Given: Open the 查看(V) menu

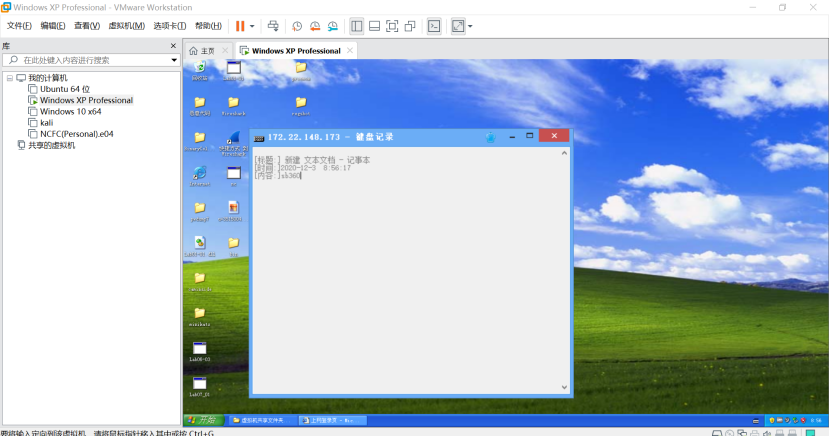Looking at the screenshot, I should 87,25.
